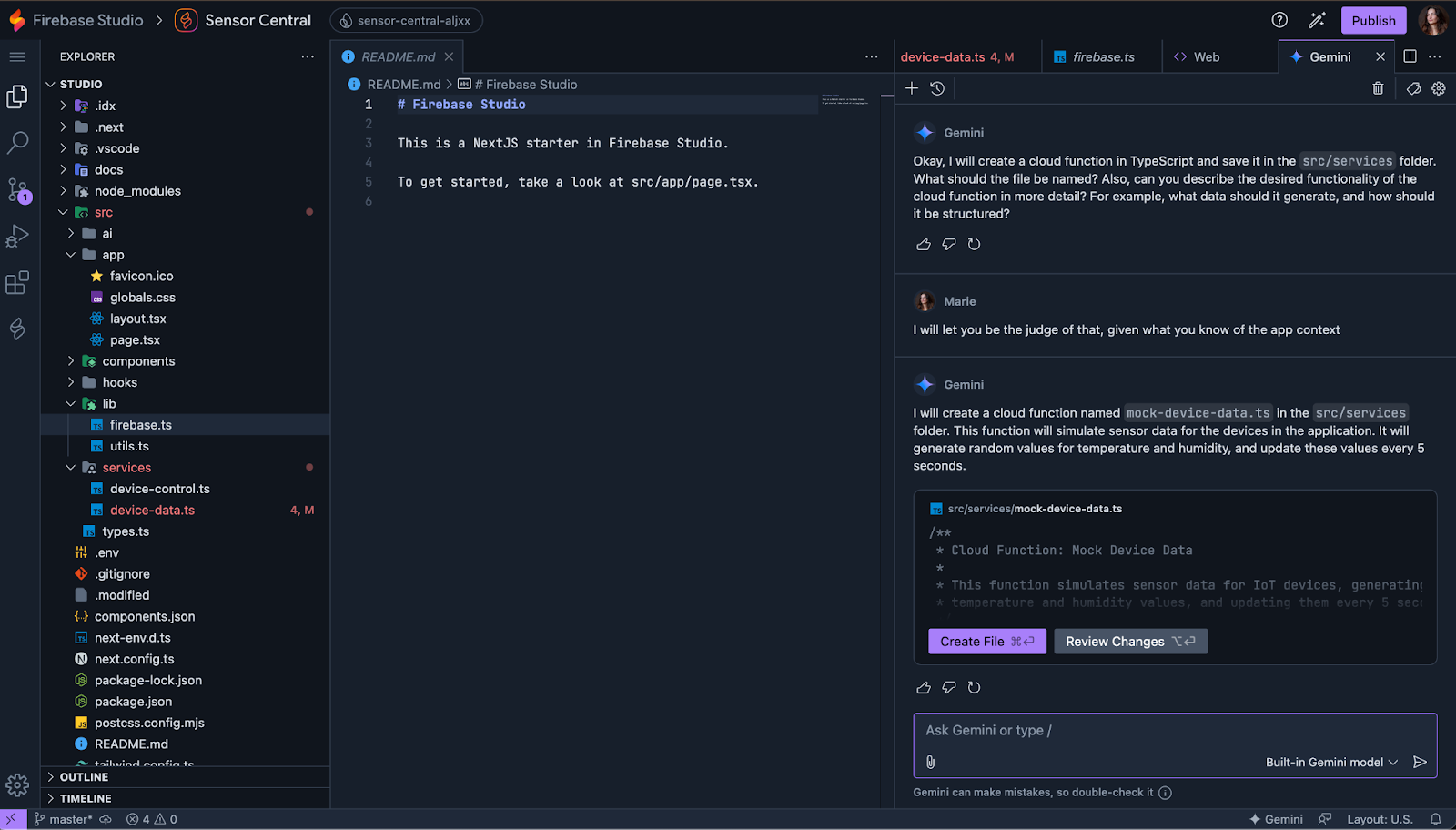Click the tag icon next to chat settings
1456x830 pixels.
1413,88
